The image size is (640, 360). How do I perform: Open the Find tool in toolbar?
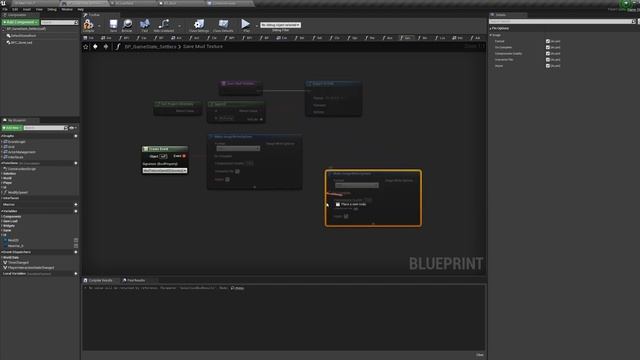[x=144, y=24]
